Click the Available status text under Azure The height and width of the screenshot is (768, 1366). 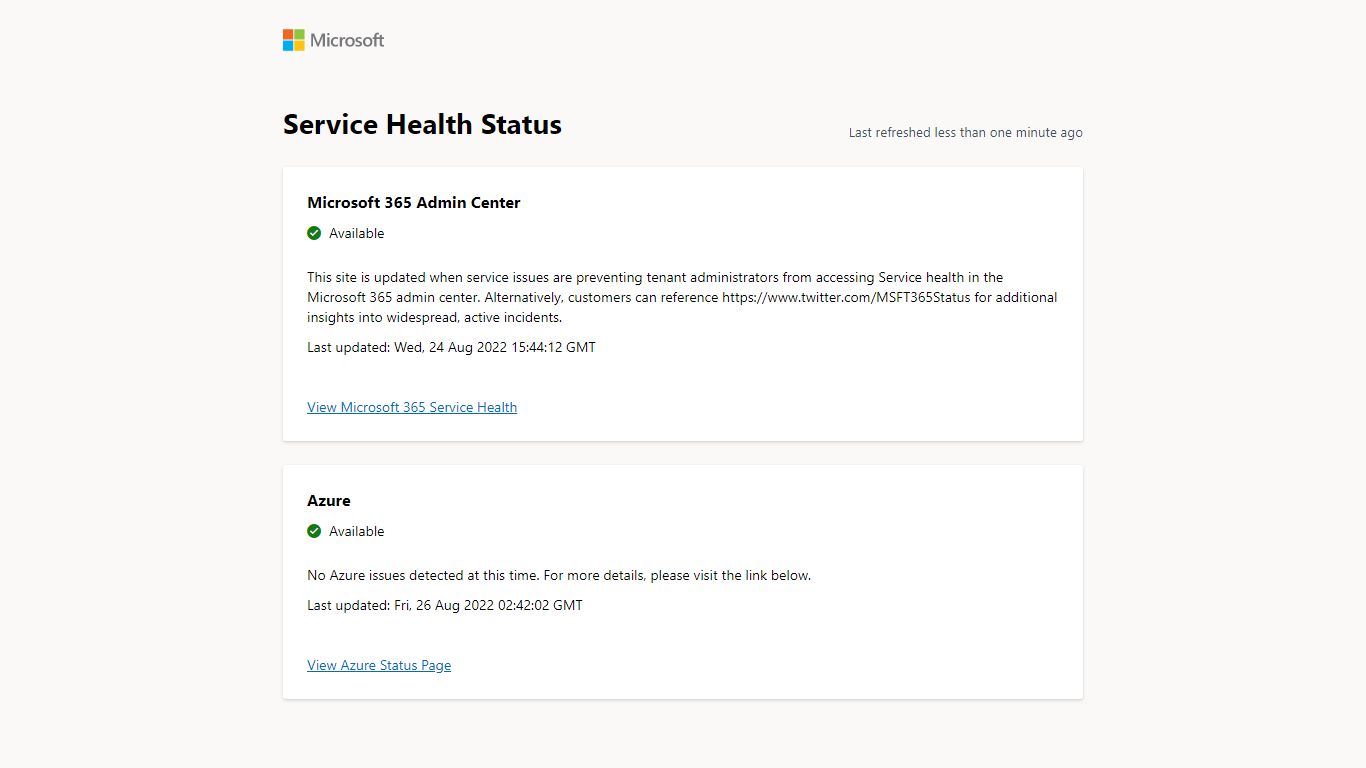357,531
